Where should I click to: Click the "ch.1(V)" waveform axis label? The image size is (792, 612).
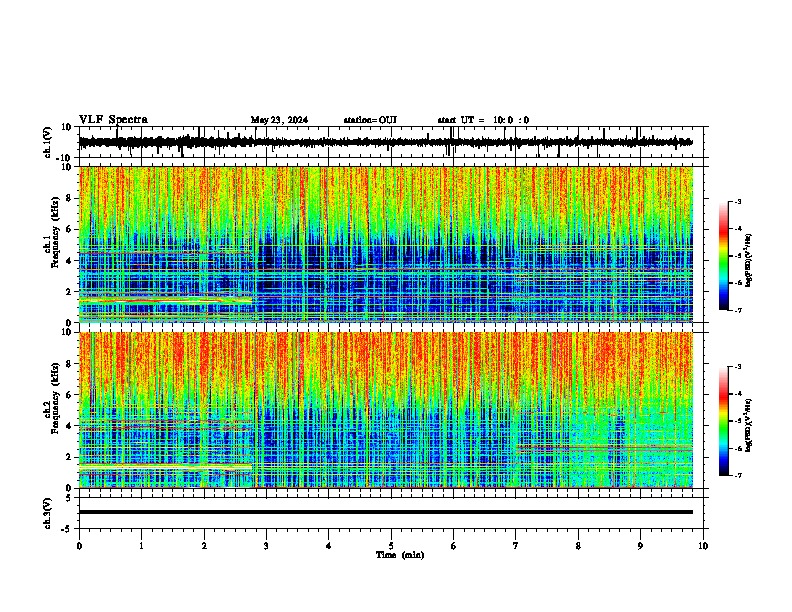[x=48, y=142]
